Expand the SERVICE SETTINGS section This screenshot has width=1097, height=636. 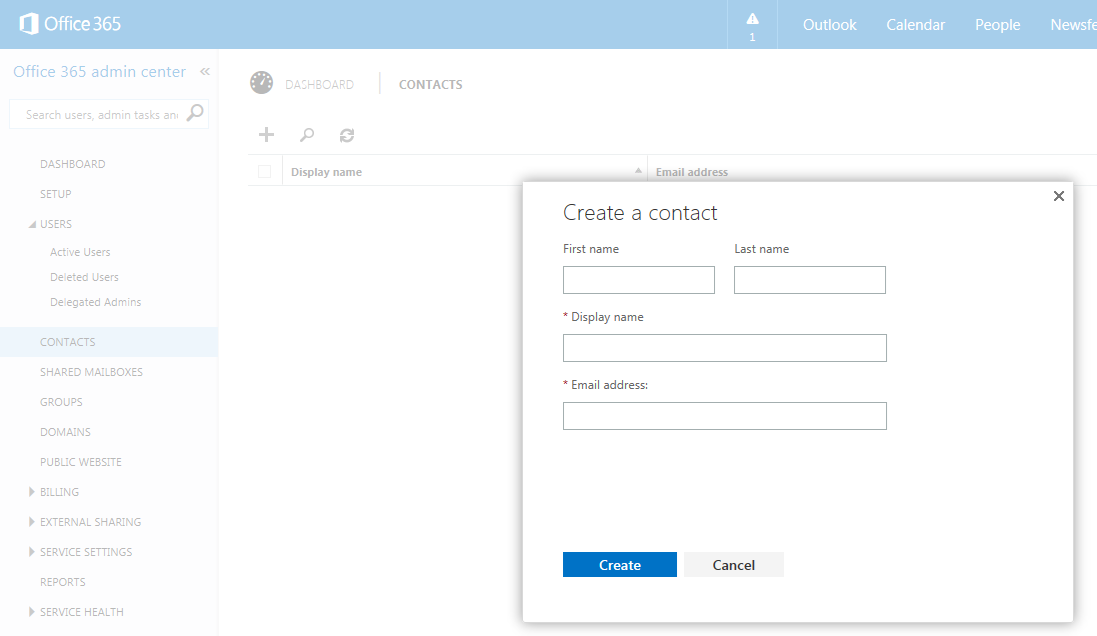pos(31,552)
